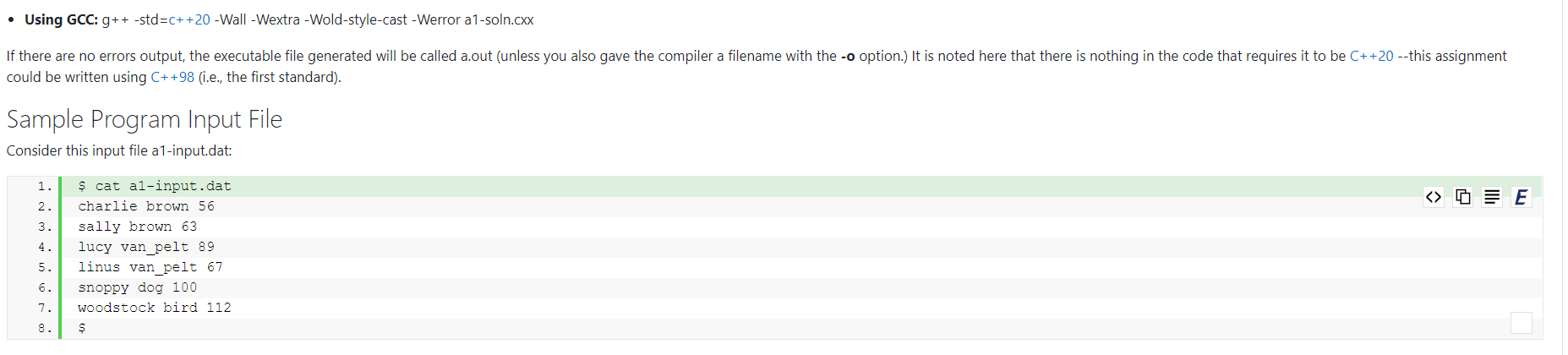This screenshot has height=355, width=1568.
Task: Click the blue italic E icon
Action: pyautogui.click(x=1521, y=197)
